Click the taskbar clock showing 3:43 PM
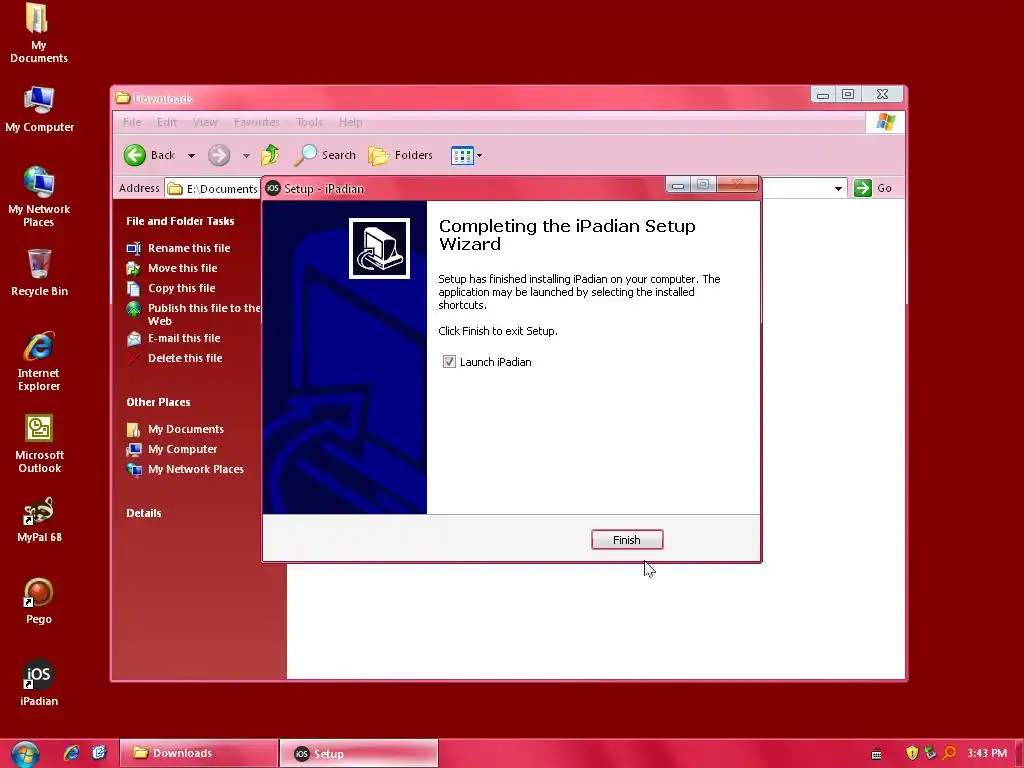 (987, 753)
